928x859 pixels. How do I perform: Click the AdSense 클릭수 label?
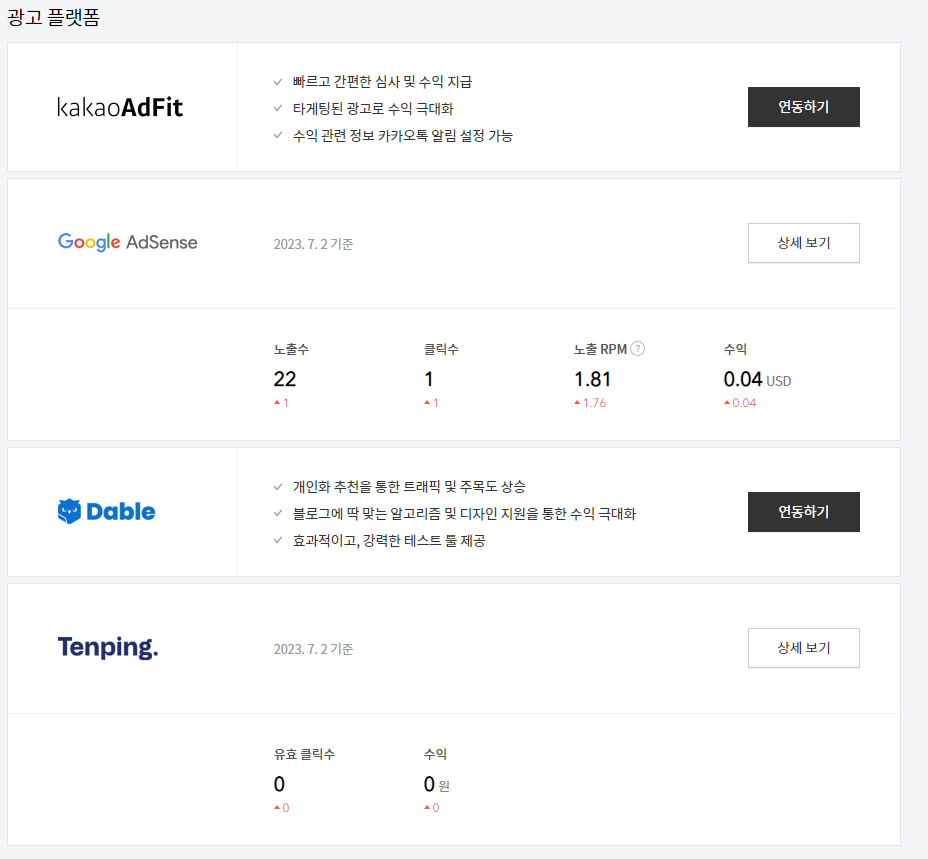[x=441, y=349]
